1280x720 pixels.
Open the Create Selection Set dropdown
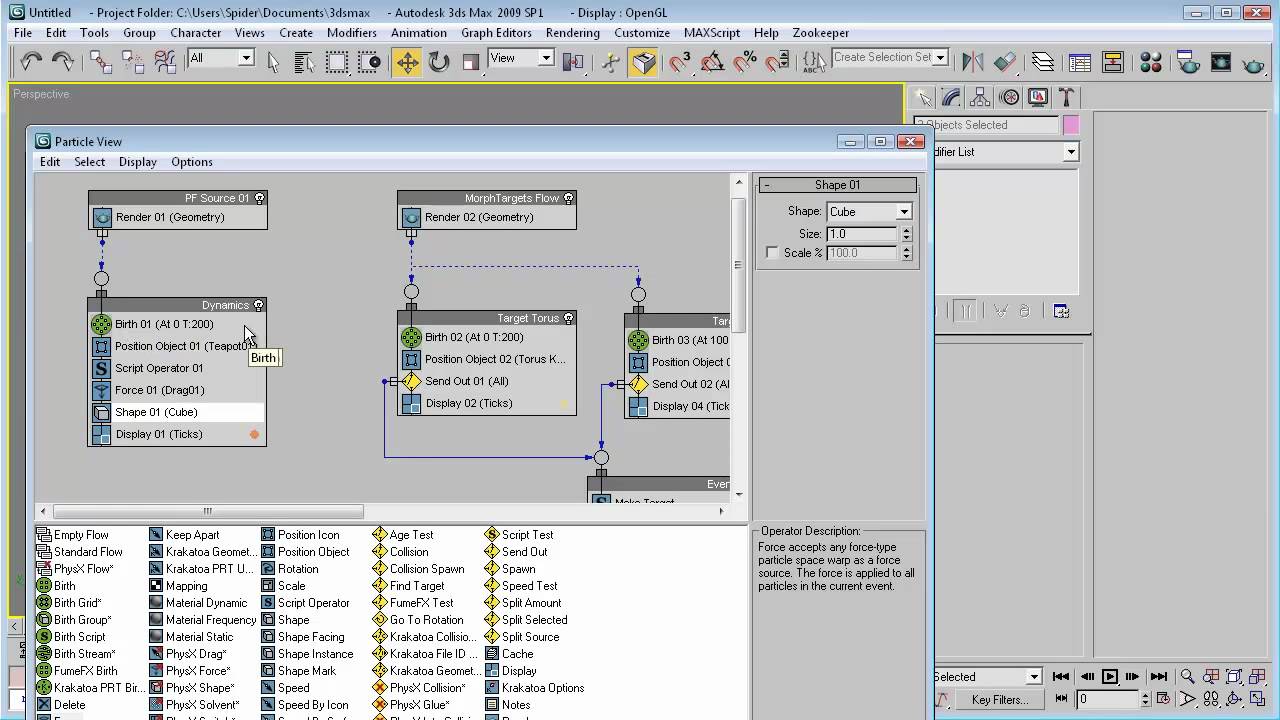940,58
